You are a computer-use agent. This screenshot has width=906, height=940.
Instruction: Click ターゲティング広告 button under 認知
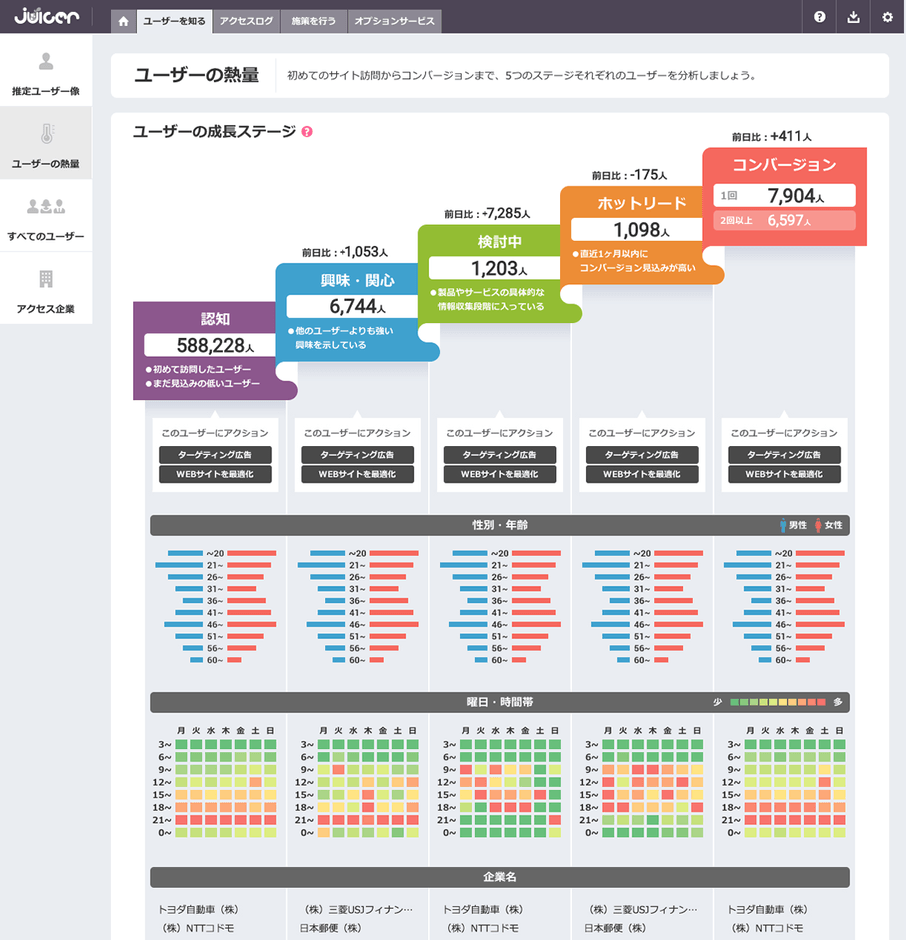pos(215,455)
